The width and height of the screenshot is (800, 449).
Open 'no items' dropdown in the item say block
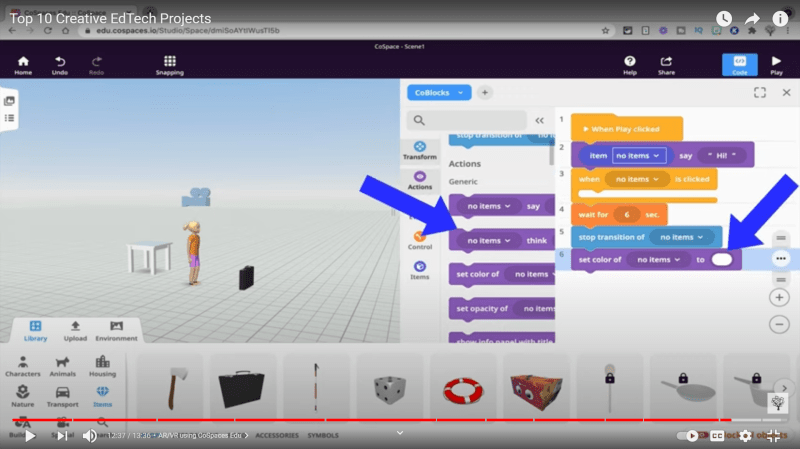click(x=639, y=155)
